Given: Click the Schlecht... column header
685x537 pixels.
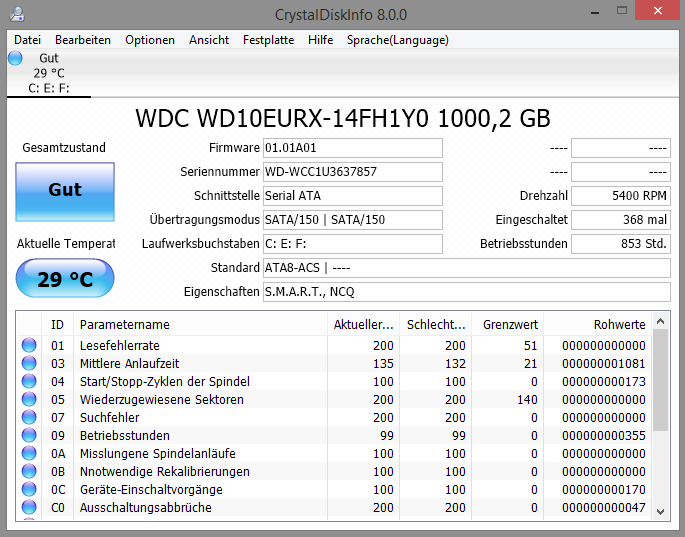Looking at the screenshot, I should click(x=436, y=325).
